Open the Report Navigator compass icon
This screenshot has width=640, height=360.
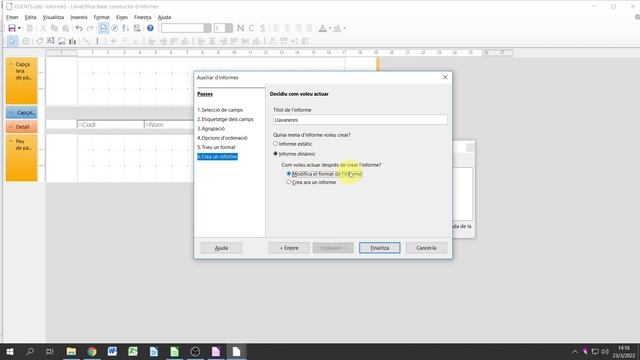(x=115, y=28)
